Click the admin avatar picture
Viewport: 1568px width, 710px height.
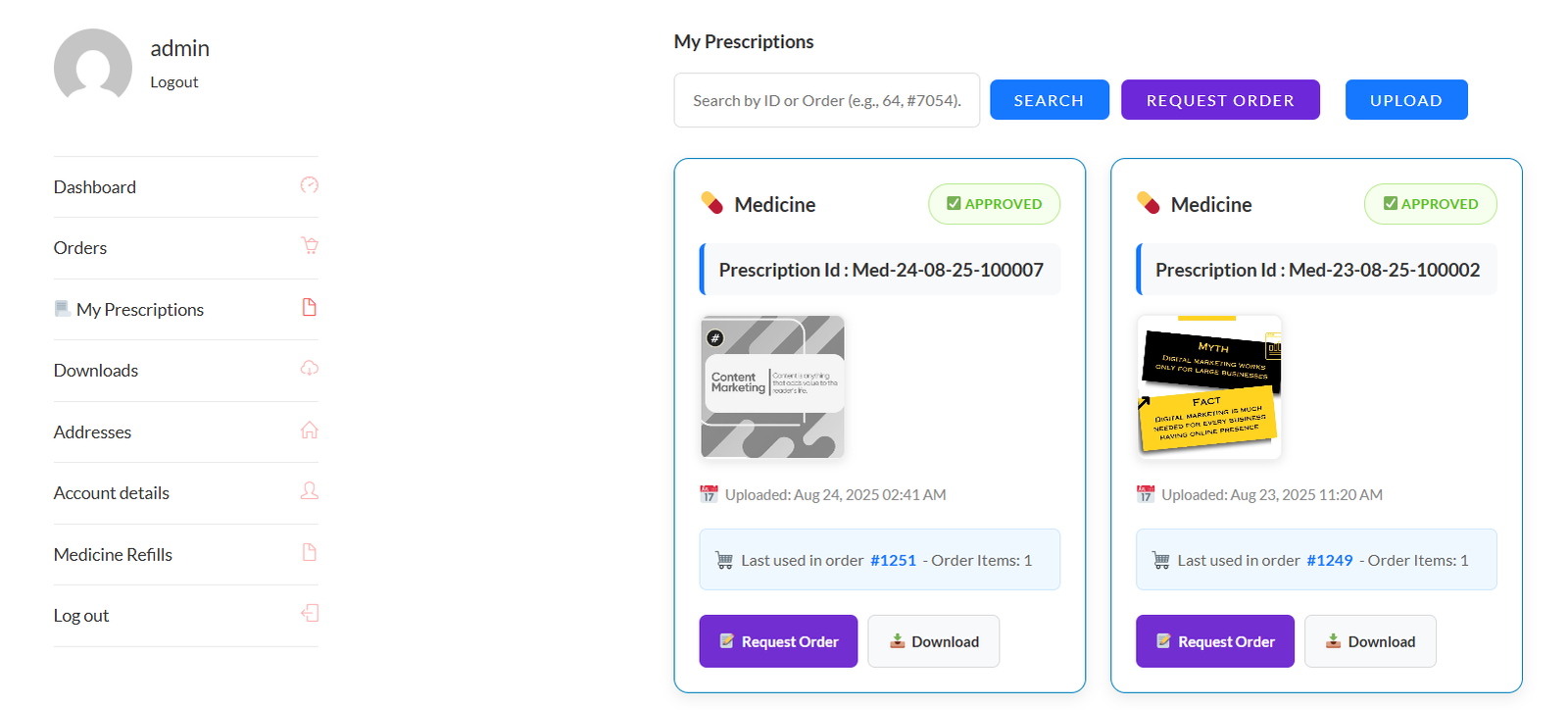coord(93,66)
